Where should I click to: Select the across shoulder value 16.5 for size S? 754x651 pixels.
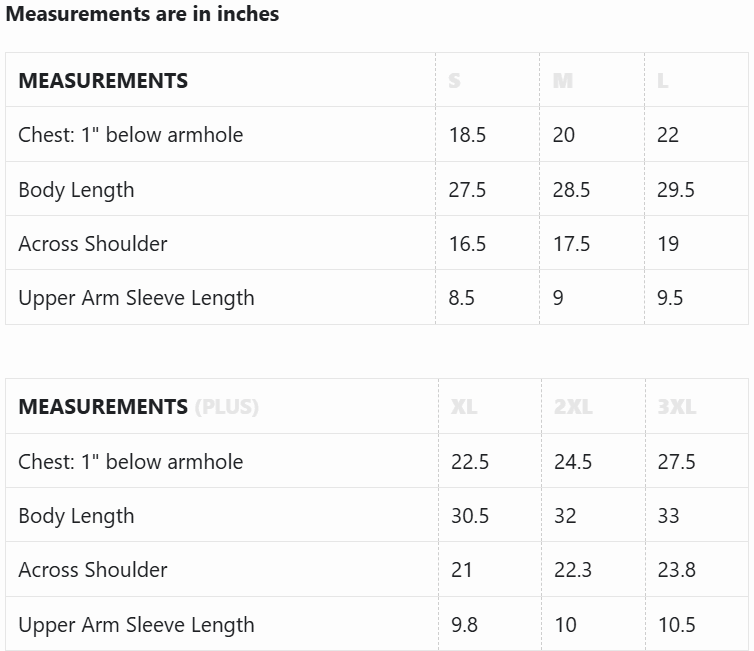[467, 244]
